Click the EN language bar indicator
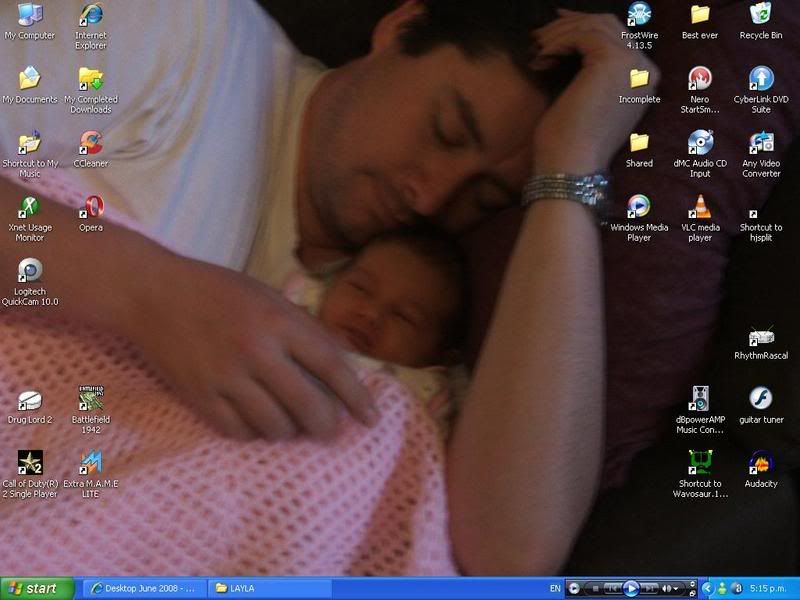The image size is (800, 600). point(555,588)
